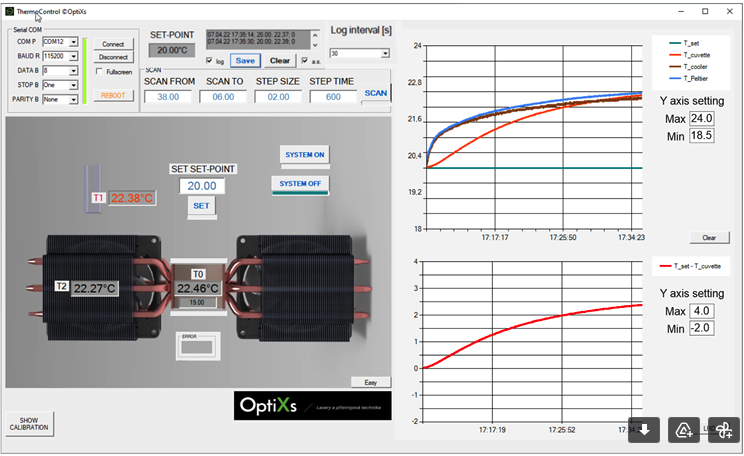Click the ThermoControl app icon in title bar
This screenshot has height=456, width=744.
click(x=9, y=10)
